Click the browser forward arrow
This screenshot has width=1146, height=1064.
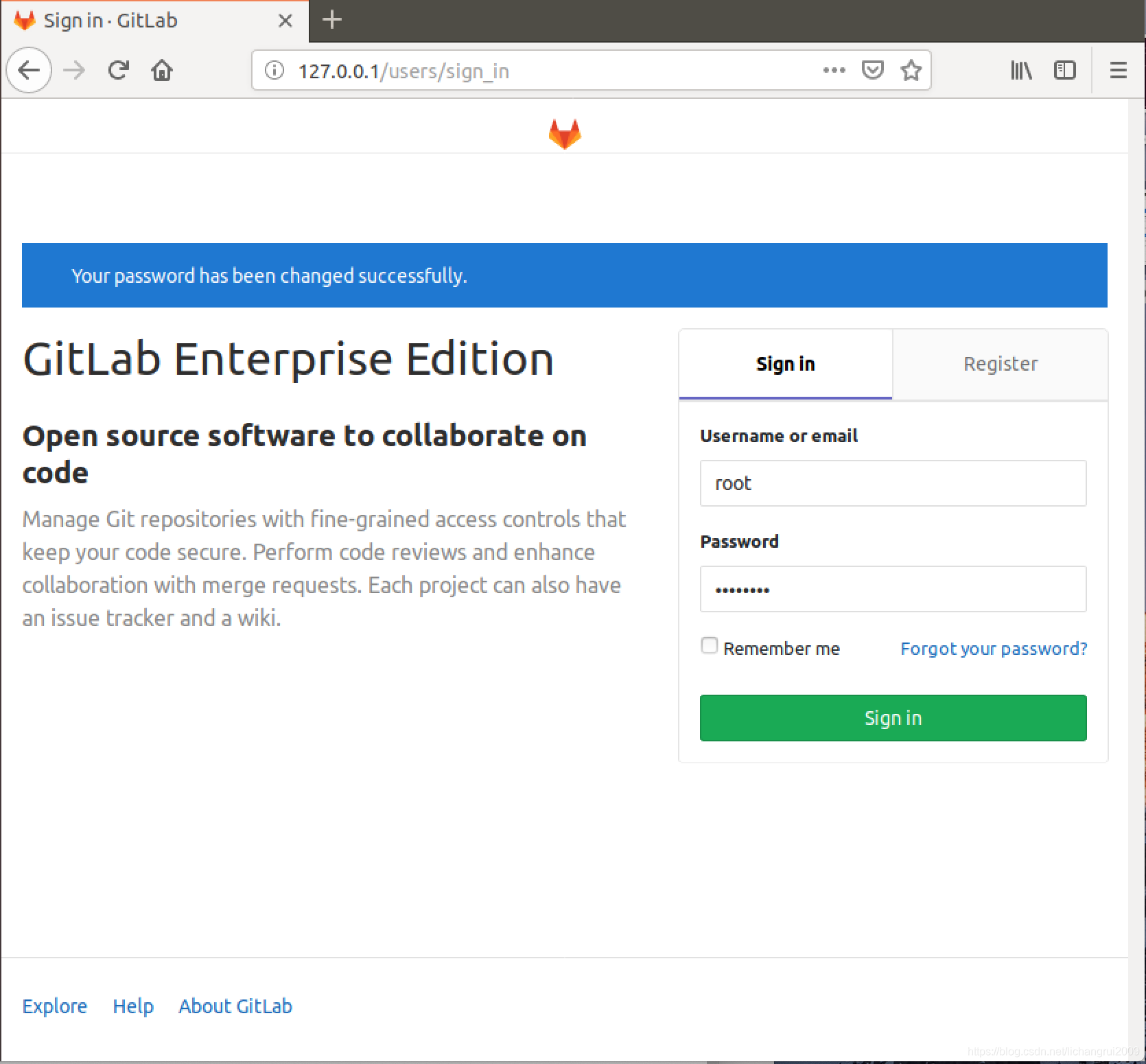tap(74, 70)
